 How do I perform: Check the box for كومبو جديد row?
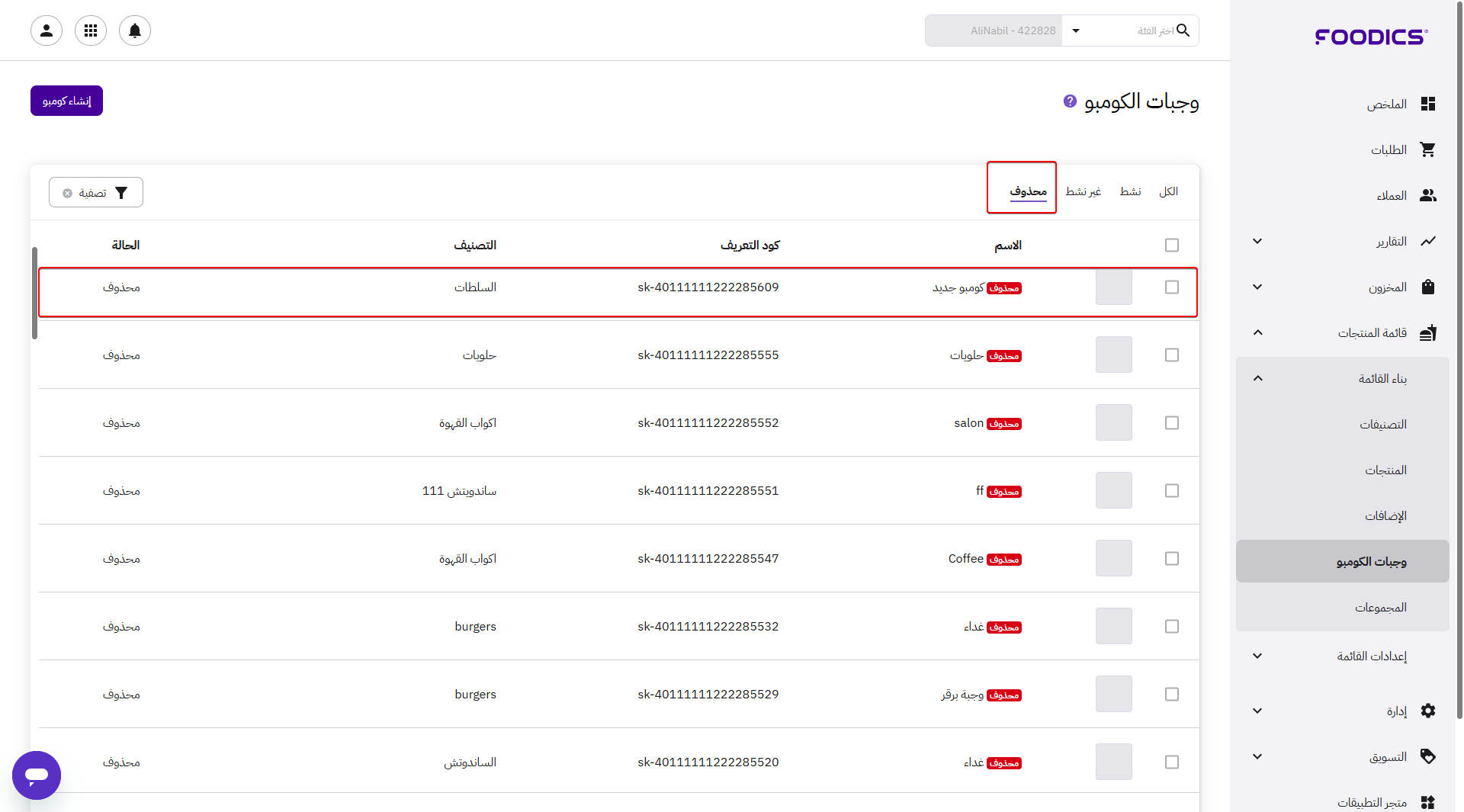coord(1172,287)
